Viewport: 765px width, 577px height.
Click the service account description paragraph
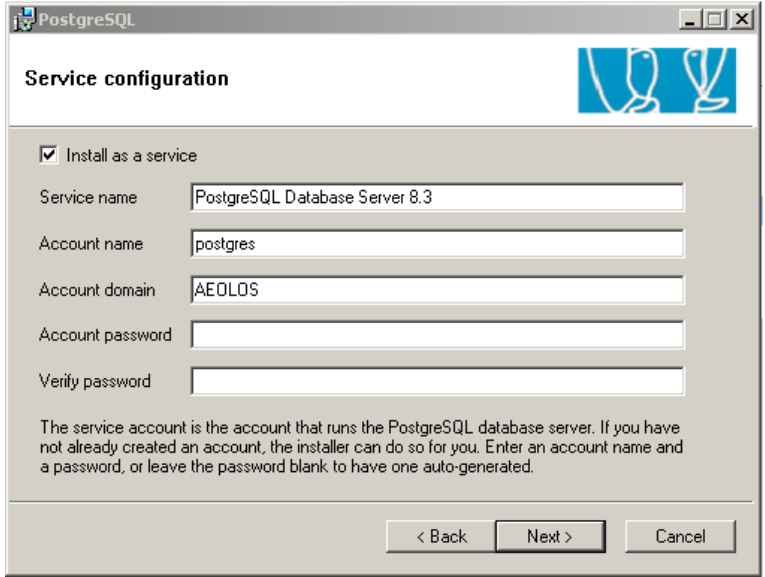click(x=361, y=447)
